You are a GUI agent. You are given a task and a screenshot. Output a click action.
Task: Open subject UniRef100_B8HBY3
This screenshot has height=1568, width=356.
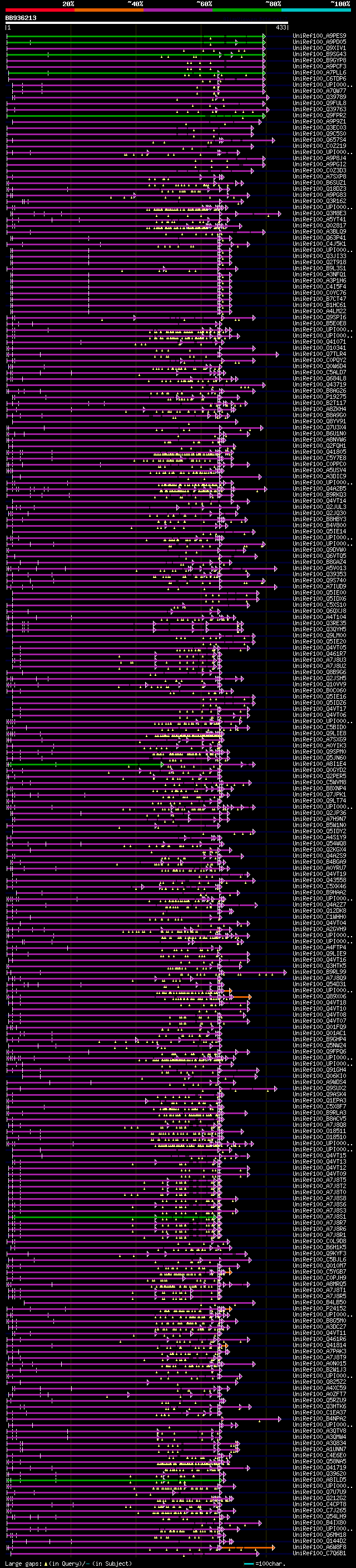(x=319, y=519)
